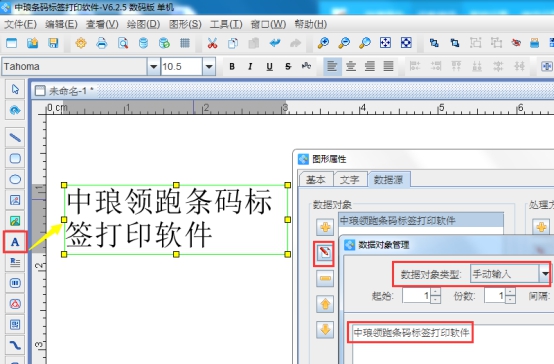Zoom to actual size magnifier icon

(x=365, y=43)
